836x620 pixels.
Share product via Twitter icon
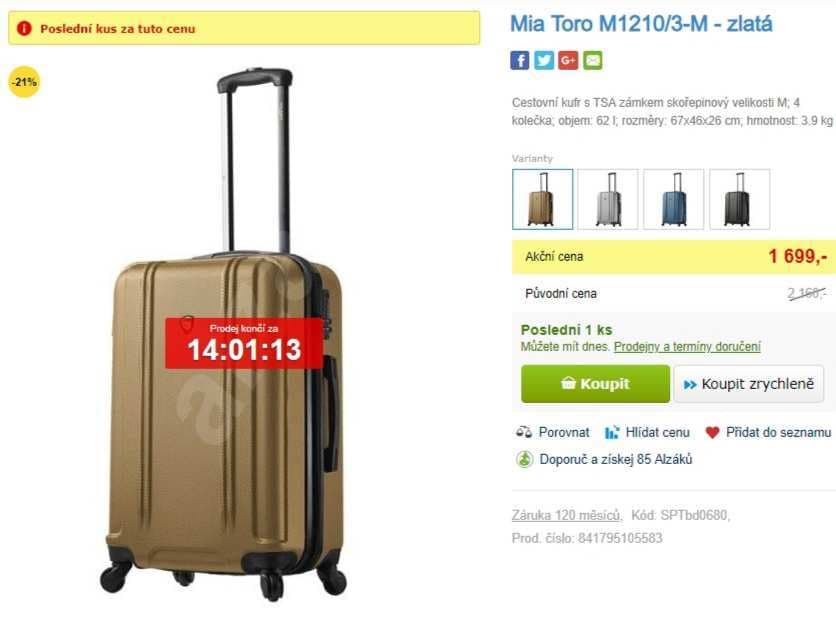point(544,60)
